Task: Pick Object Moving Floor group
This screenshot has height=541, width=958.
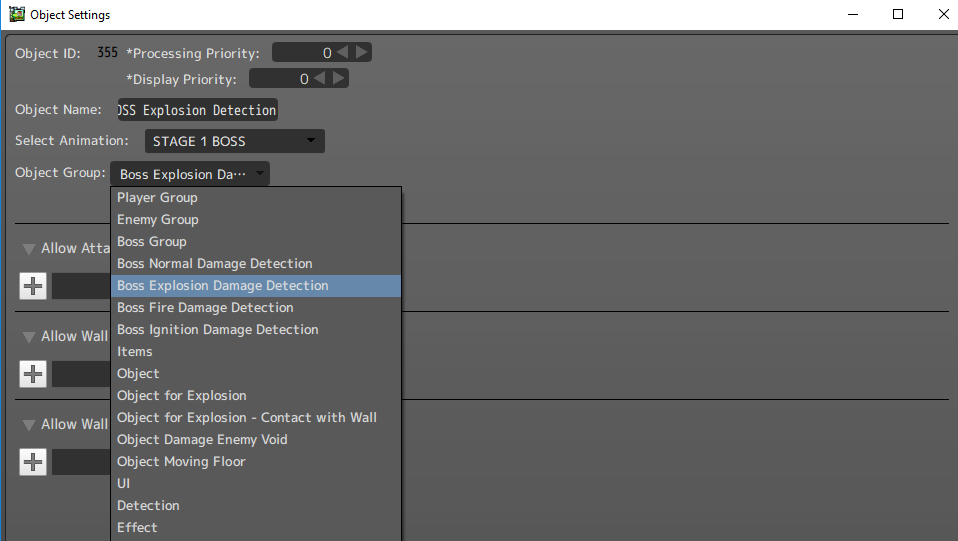Action: click(x=181, y=462)
